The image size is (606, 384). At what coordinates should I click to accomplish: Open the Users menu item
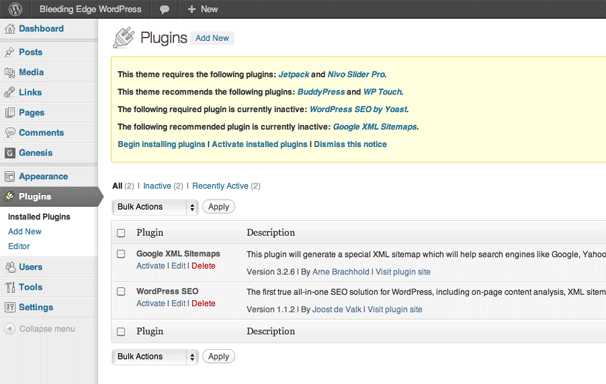(x=31, y=267)
